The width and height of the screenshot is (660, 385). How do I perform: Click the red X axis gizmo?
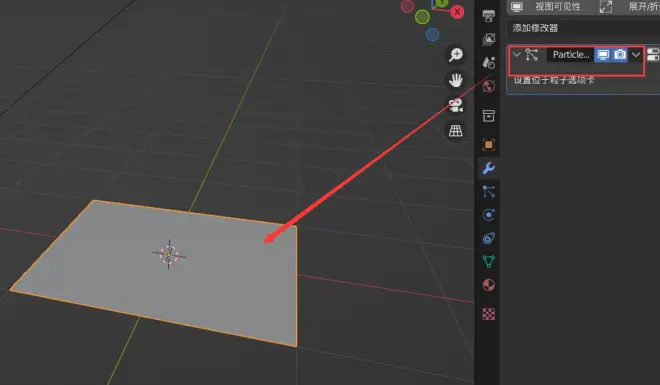[x=457, y=12]
